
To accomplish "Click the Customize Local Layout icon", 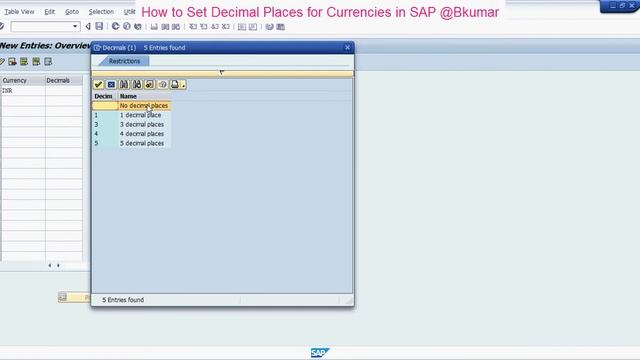I will tap(280, 27).
